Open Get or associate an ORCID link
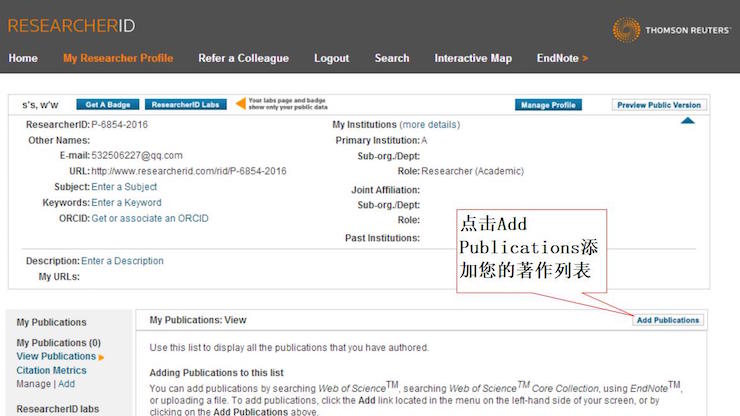Image resolution: width=740 pixels, height=416 pixels. (x=150, y=218)
